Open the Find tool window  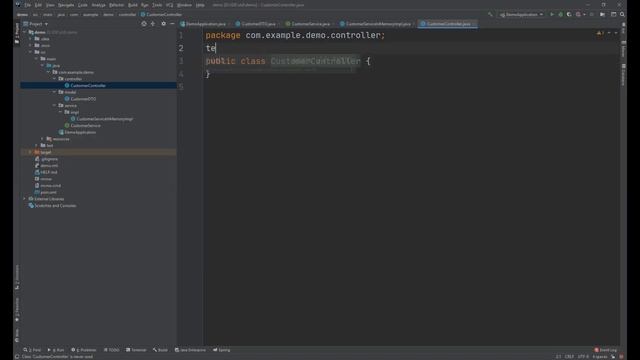tap(32, 350)
